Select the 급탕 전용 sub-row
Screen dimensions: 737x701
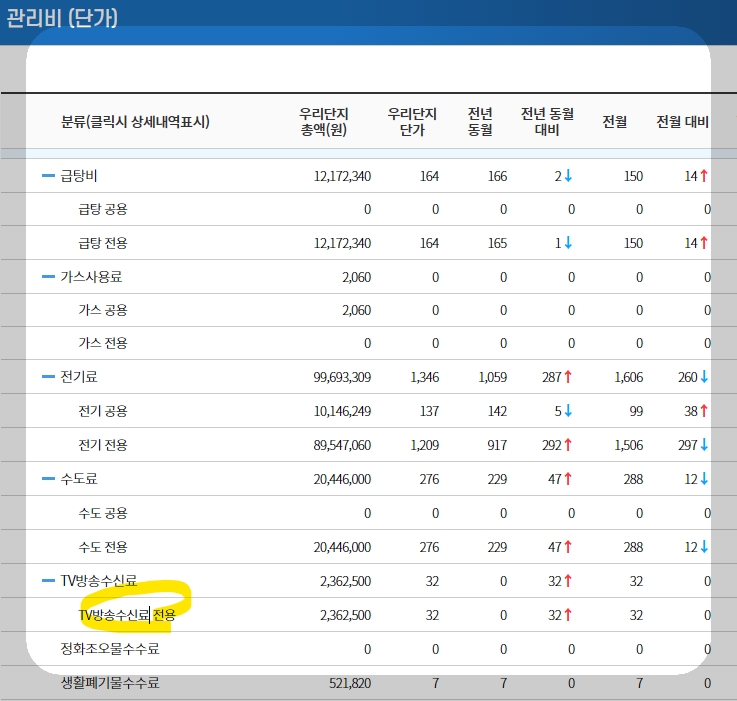tap(102, 243)
